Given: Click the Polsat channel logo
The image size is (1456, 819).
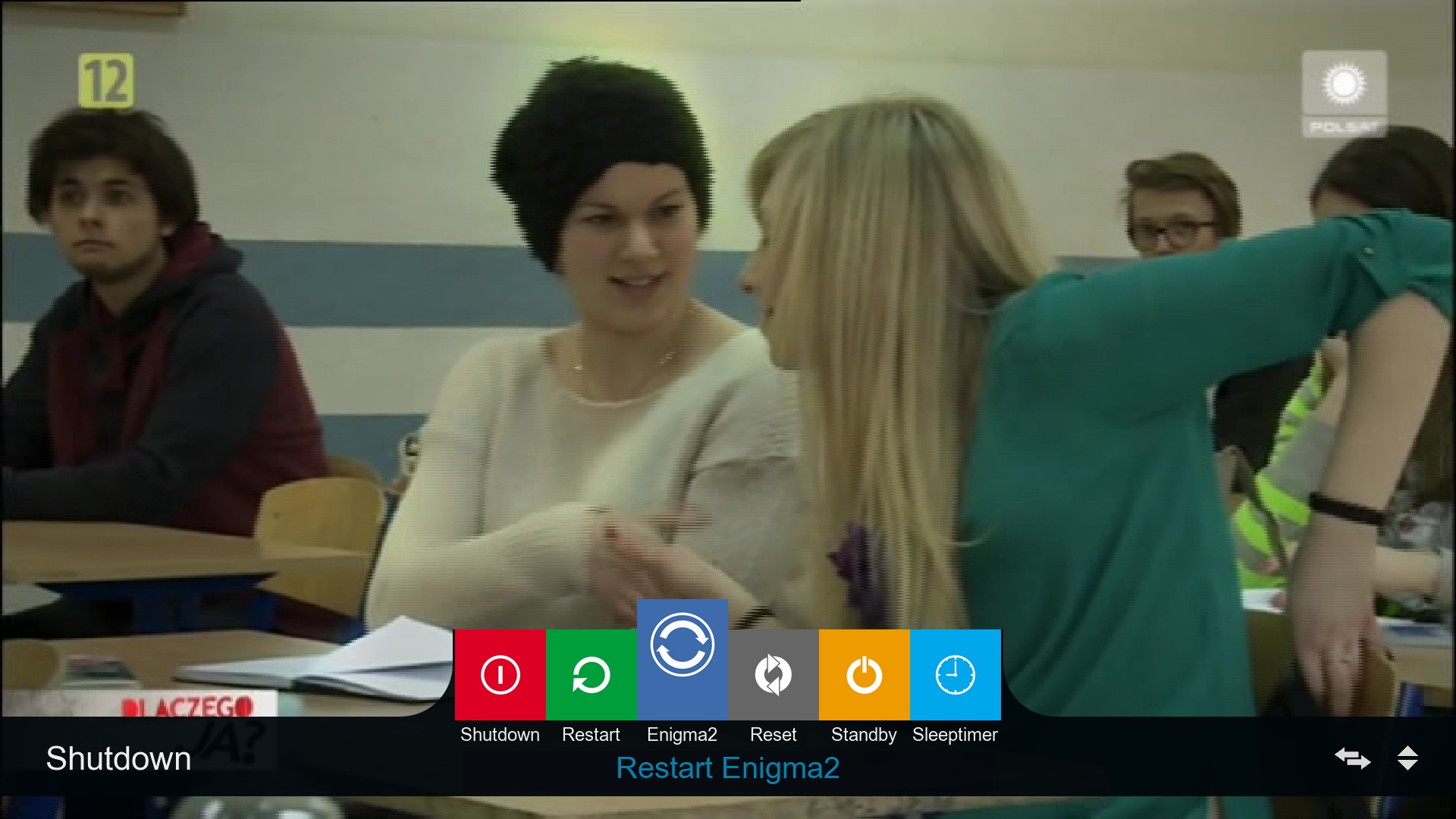Looking at the screenshot, I should (1344, 93).
